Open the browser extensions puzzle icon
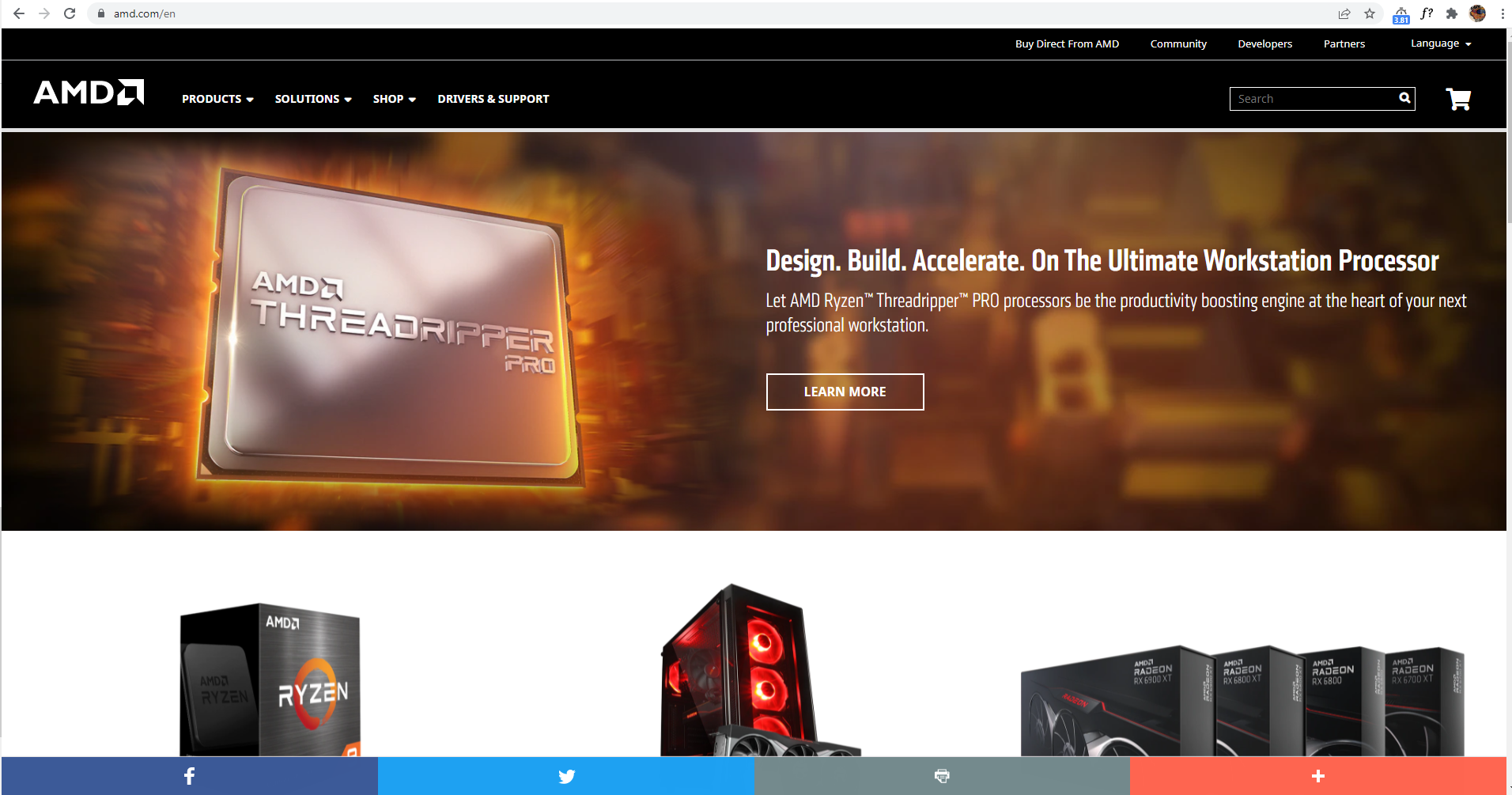Viewport: 1512px width, 795px height. point(1451,13)
